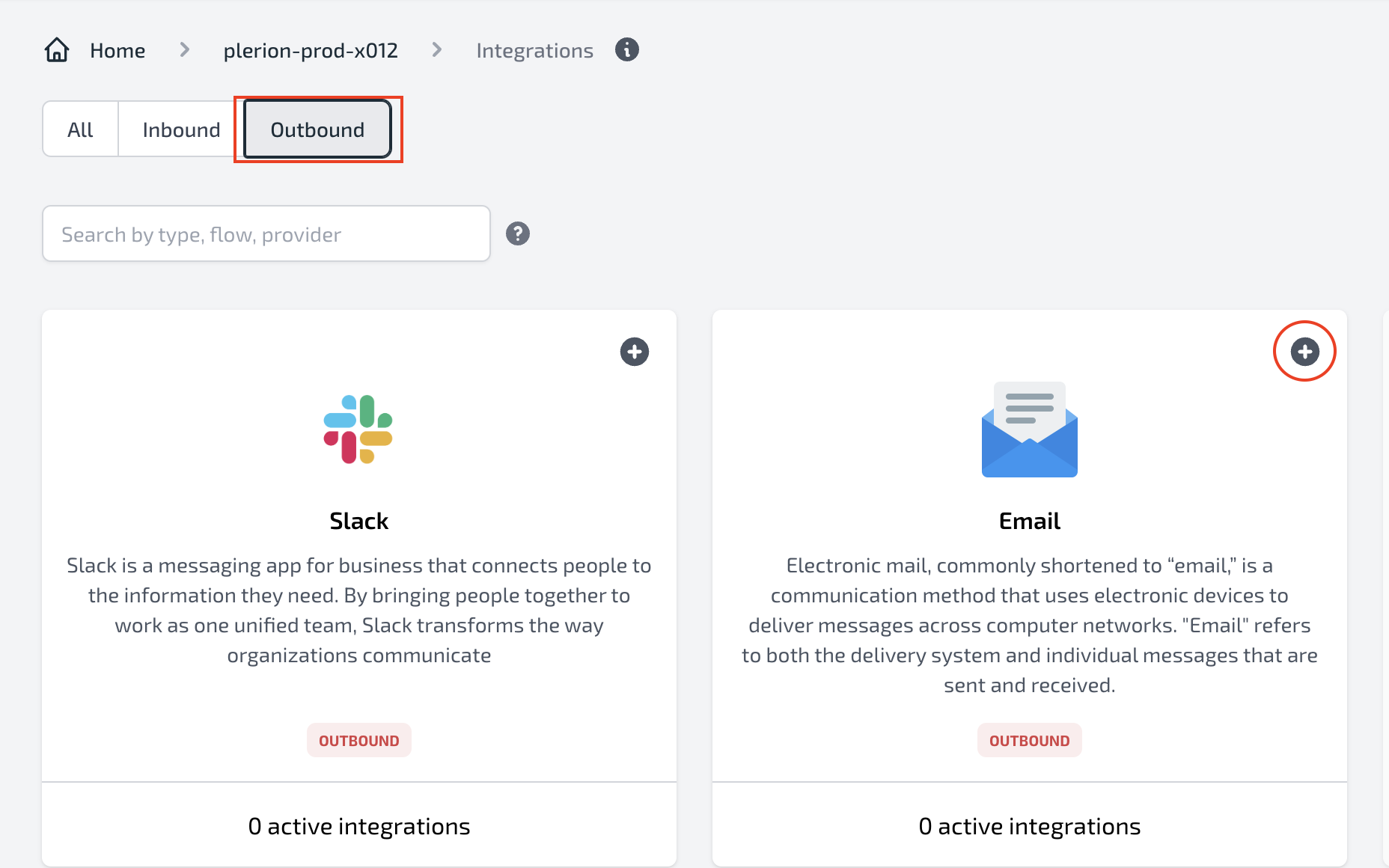Click the chevron before Integrations breadcrumb
The image size is (1389, 868).
[x=437, y=50]
